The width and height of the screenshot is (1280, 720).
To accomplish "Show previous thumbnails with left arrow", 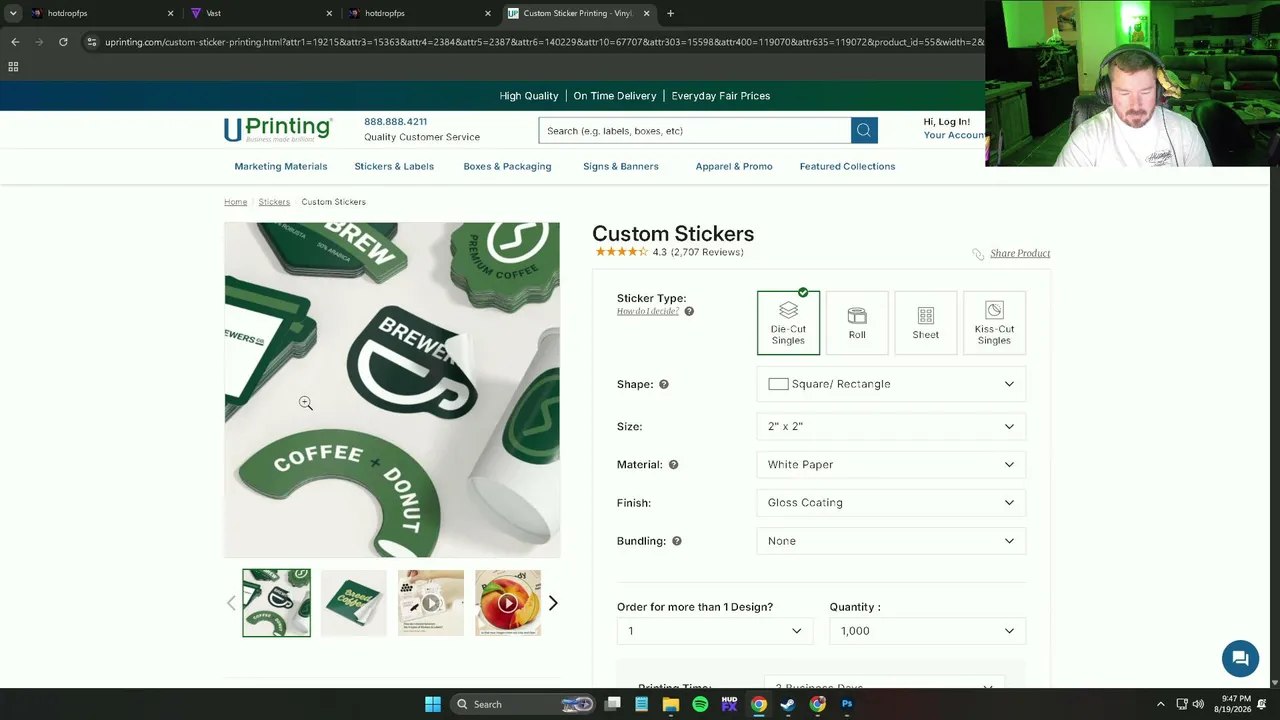I will [231, 603].
